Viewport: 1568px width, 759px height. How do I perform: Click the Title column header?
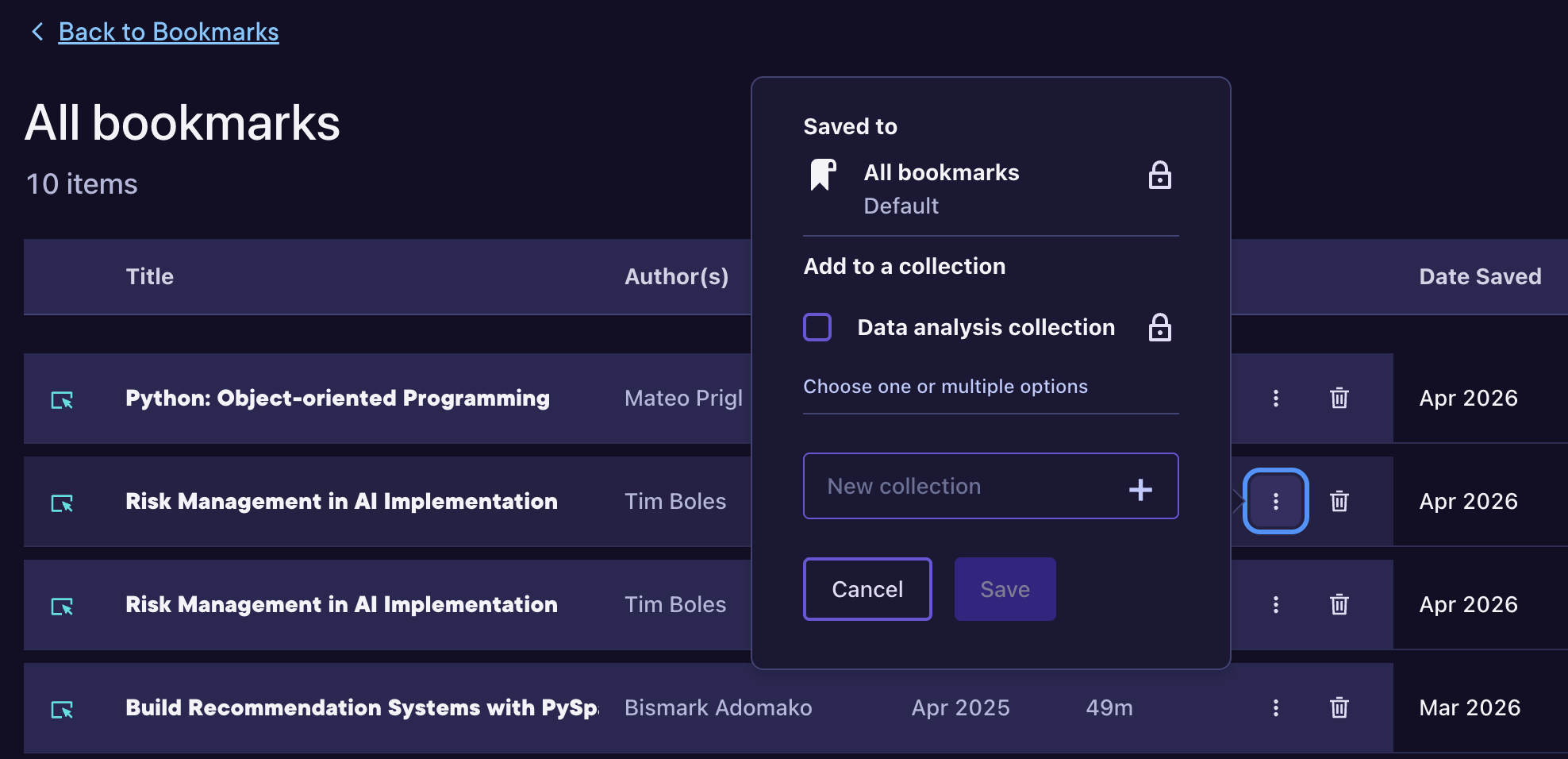(x=149, y=276)
